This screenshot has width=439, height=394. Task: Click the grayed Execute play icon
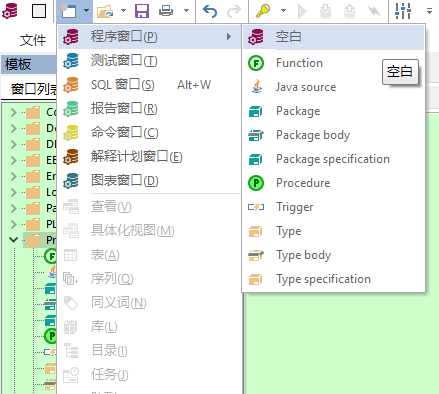pyautogui.click(x=302, y=11)
